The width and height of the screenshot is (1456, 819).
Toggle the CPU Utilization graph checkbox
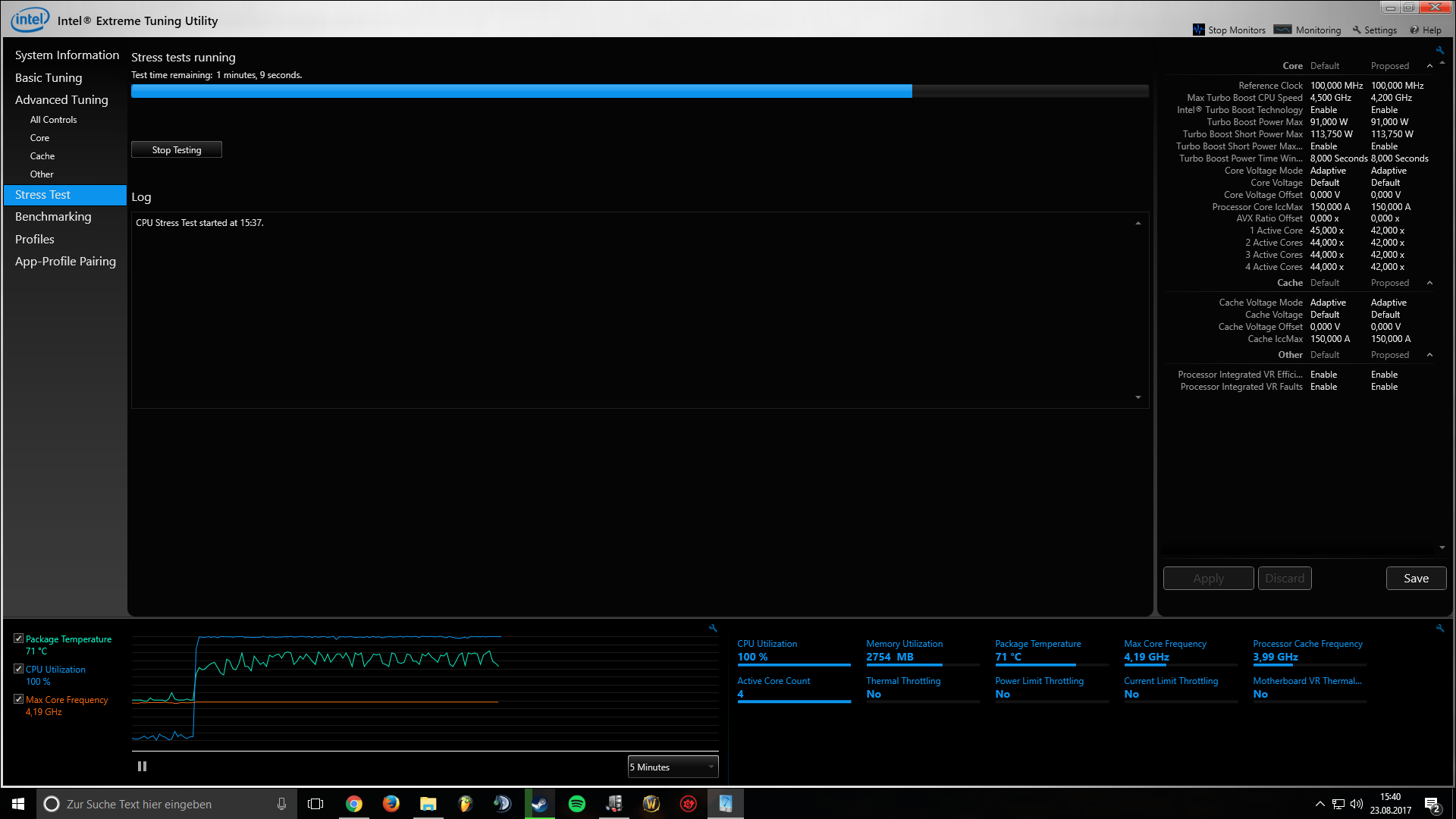point(18,669)
